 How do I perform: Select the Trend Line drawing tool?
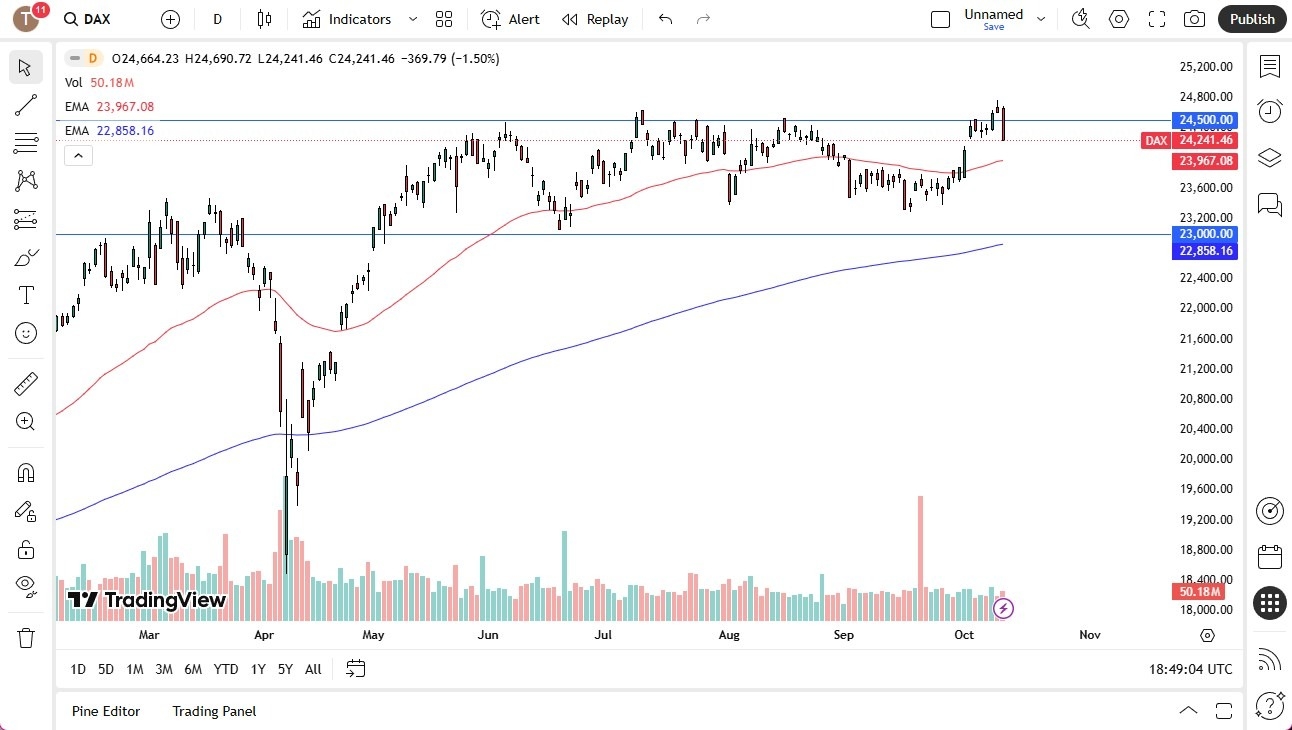click(25, 105)
